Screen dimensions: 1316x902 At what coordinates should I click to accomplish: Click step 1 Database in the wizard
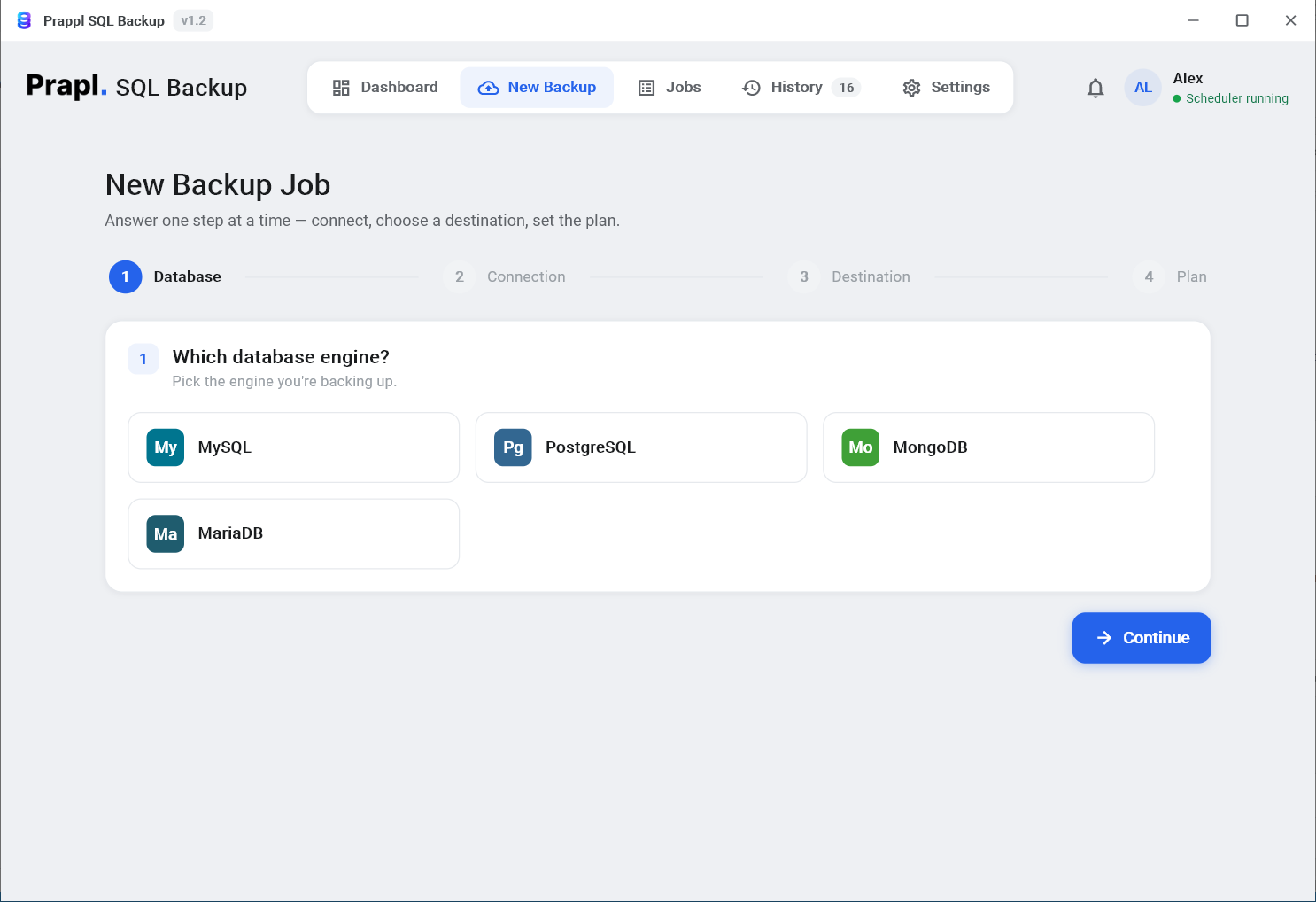click(x=166, y=276)
